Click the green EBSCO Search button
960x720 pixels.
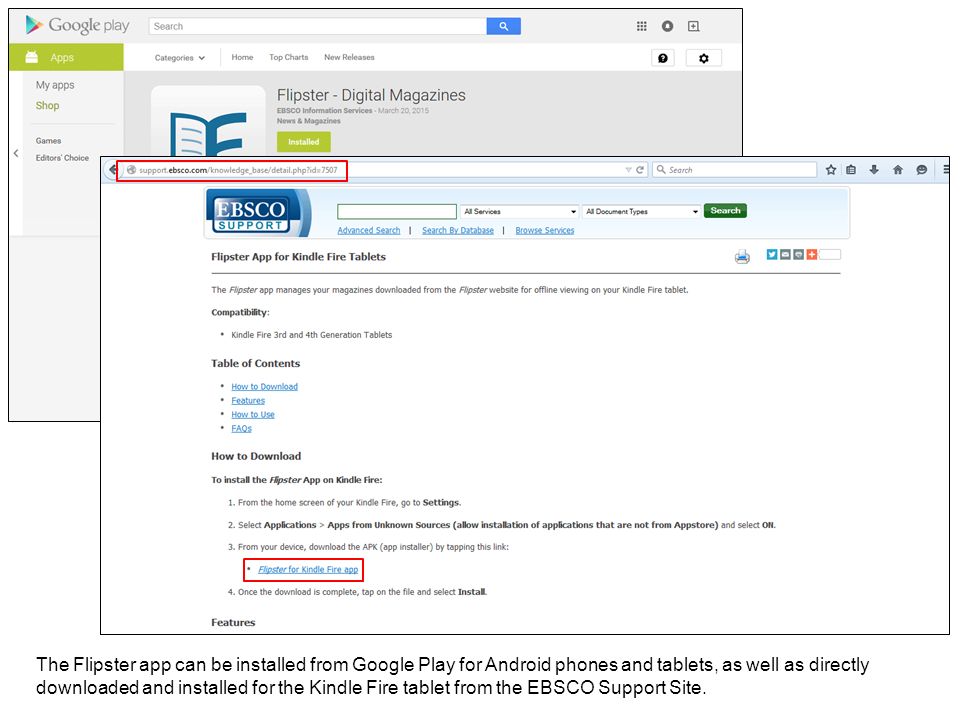click(725, 211)
